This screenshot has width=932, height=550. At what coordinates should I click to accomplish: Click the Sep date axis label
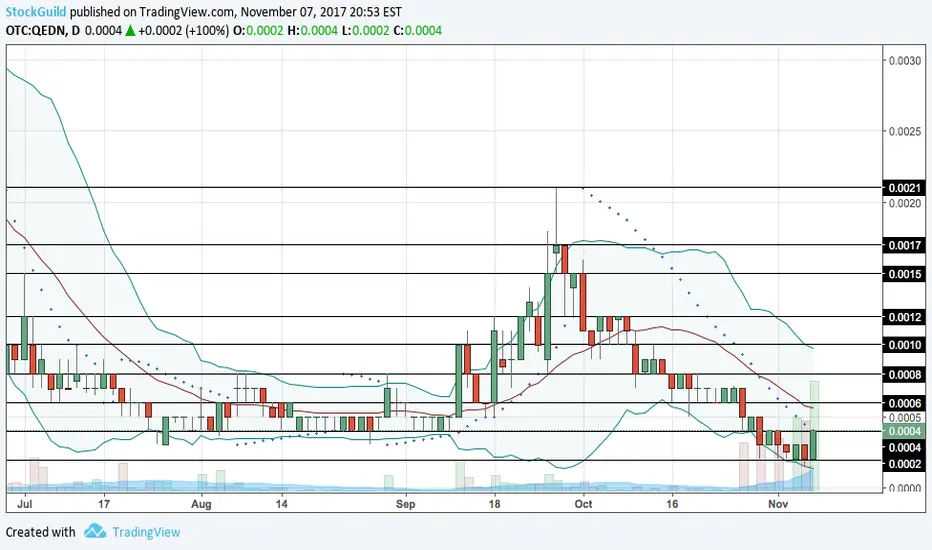(x=405, y=504)
